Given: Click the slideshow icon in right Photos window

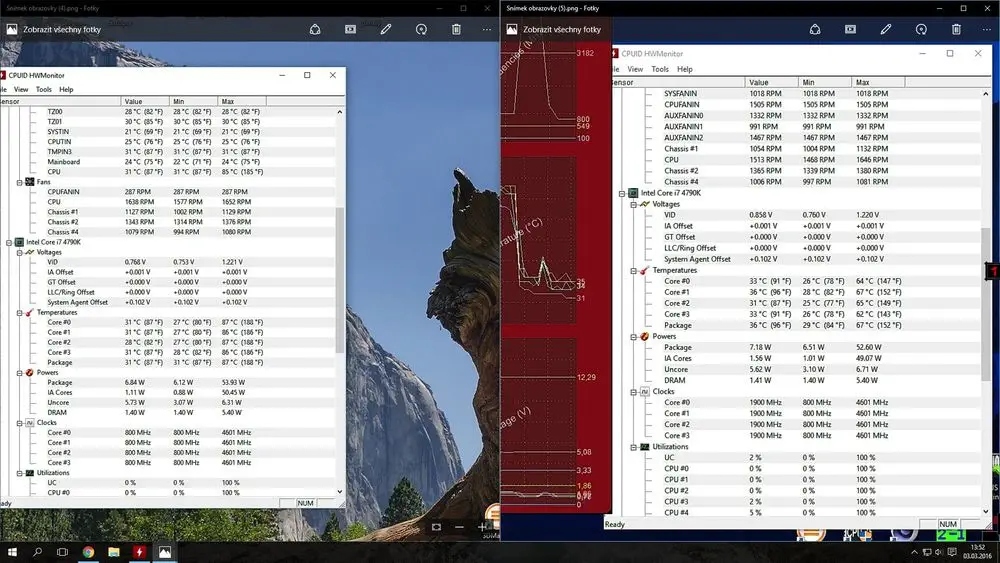Looking at the screenshot, I should click(x=850, y=29).
